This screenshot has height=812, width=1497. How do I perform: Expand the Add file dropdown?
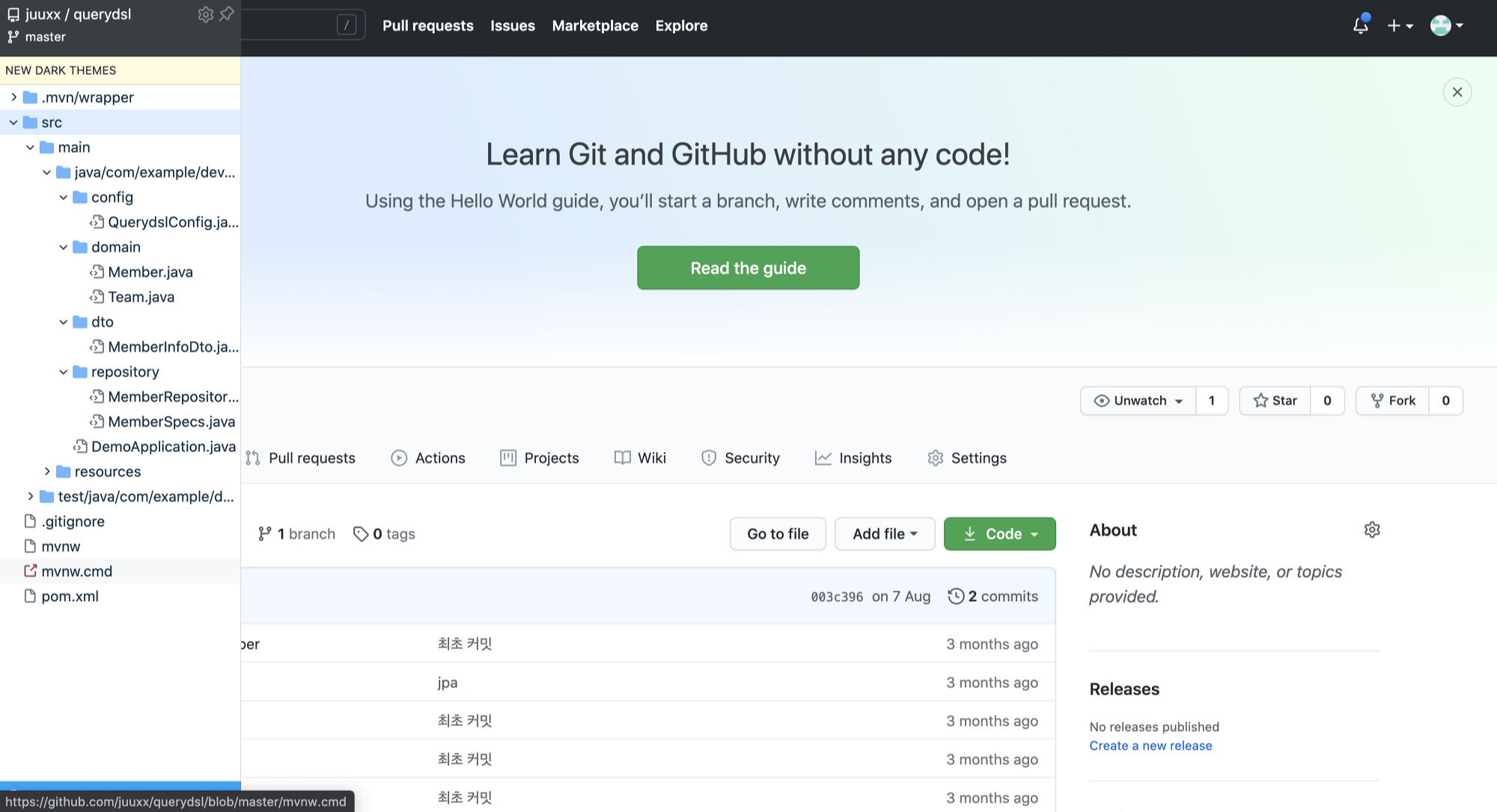884,534
